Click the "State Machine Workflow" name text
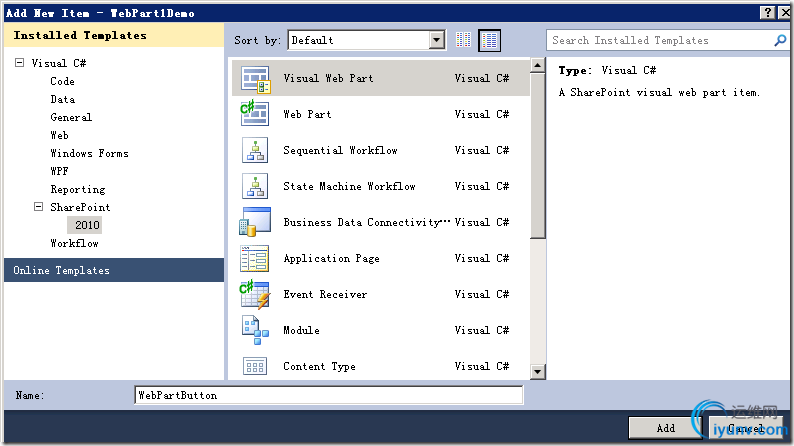Screen dimensions: 794x446 [x=349, y=186]
